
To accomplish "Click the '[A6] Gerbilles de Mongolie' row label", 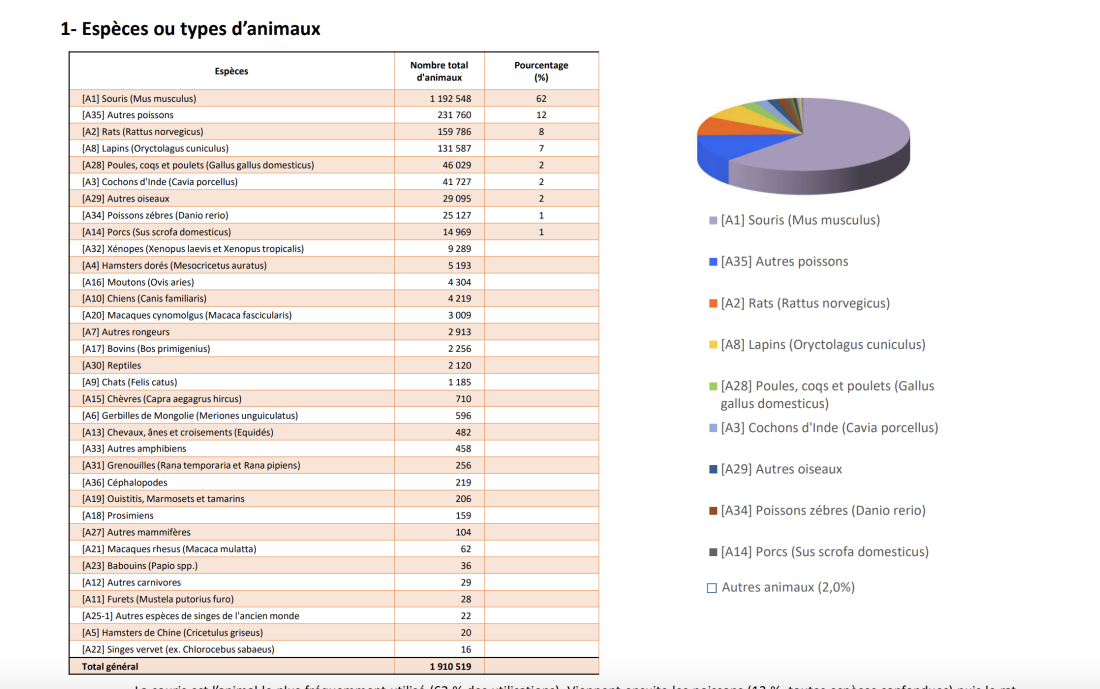I will [x=190, y=416].
